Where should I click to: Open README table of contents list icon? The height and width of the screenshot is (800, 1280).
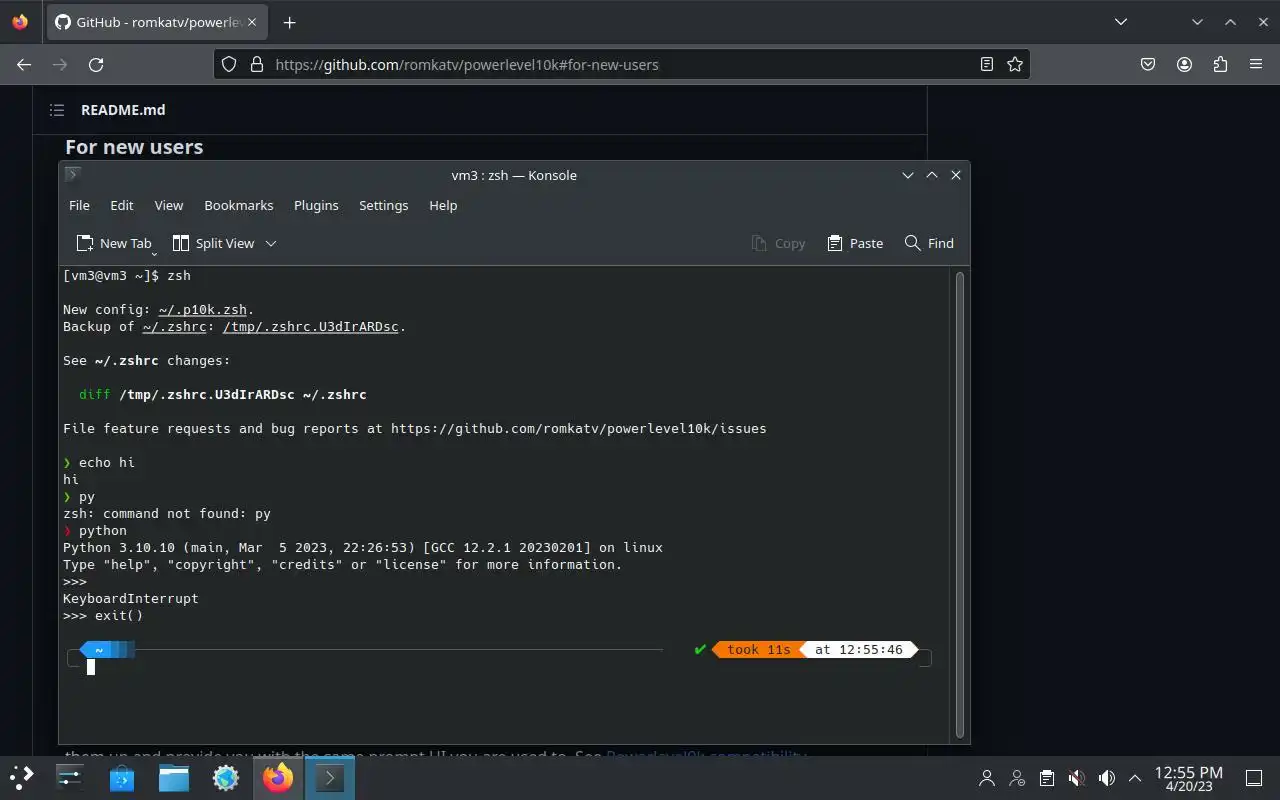57,110
